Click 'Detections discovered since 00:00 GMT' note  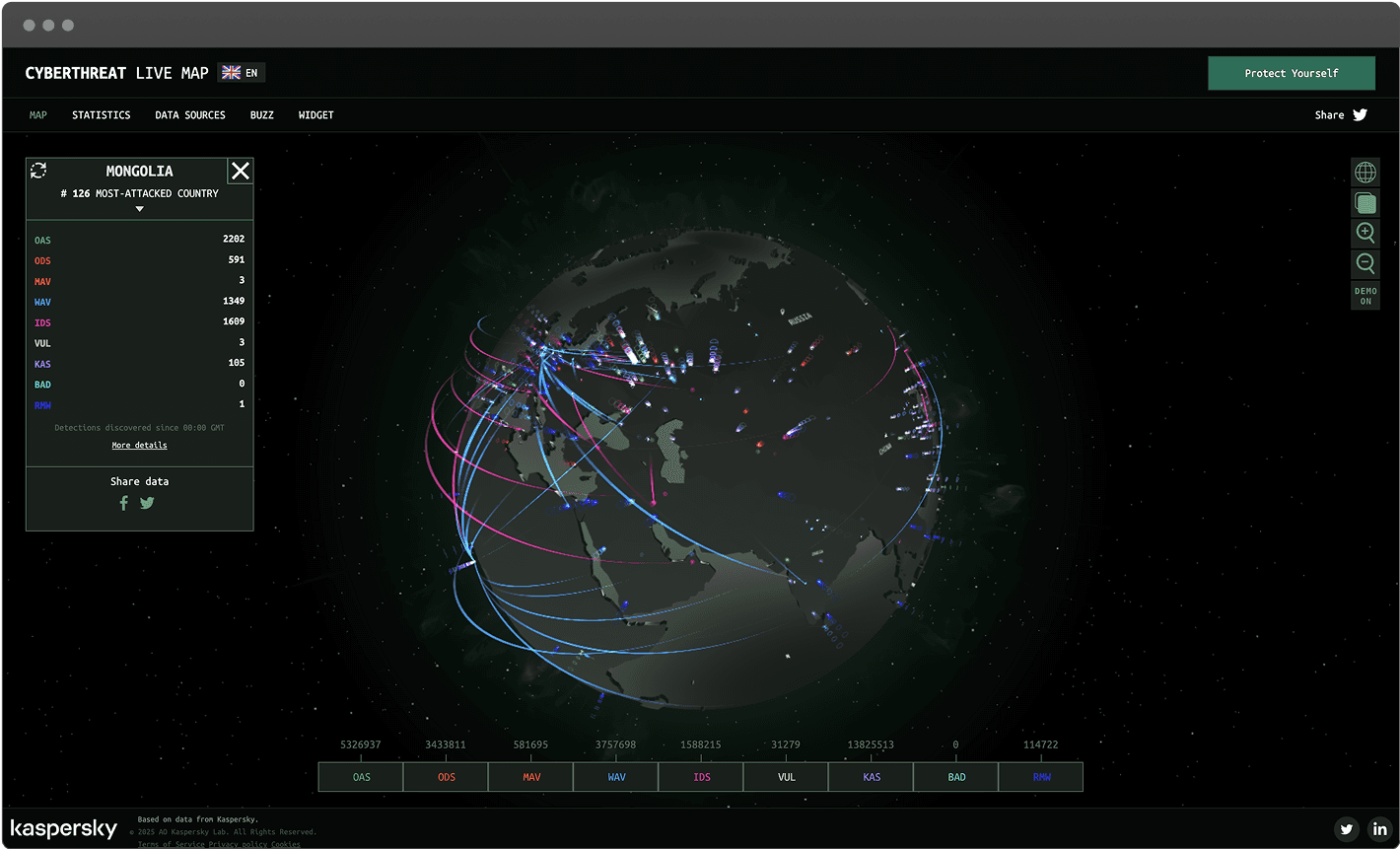(x=139, y=428)
